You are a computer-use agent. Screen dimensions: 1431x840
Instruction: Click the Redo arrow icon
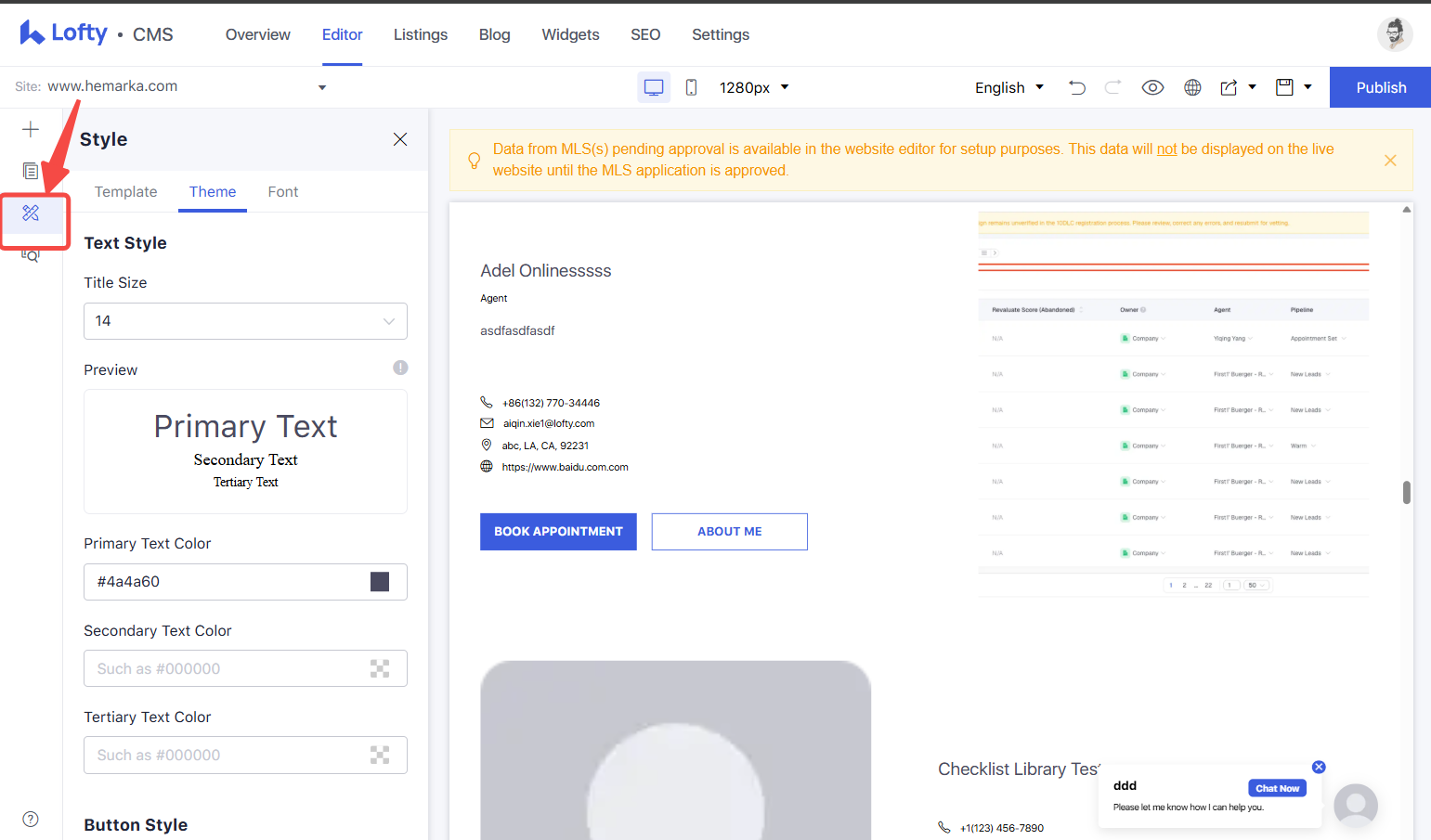[x=1112, y=87]
